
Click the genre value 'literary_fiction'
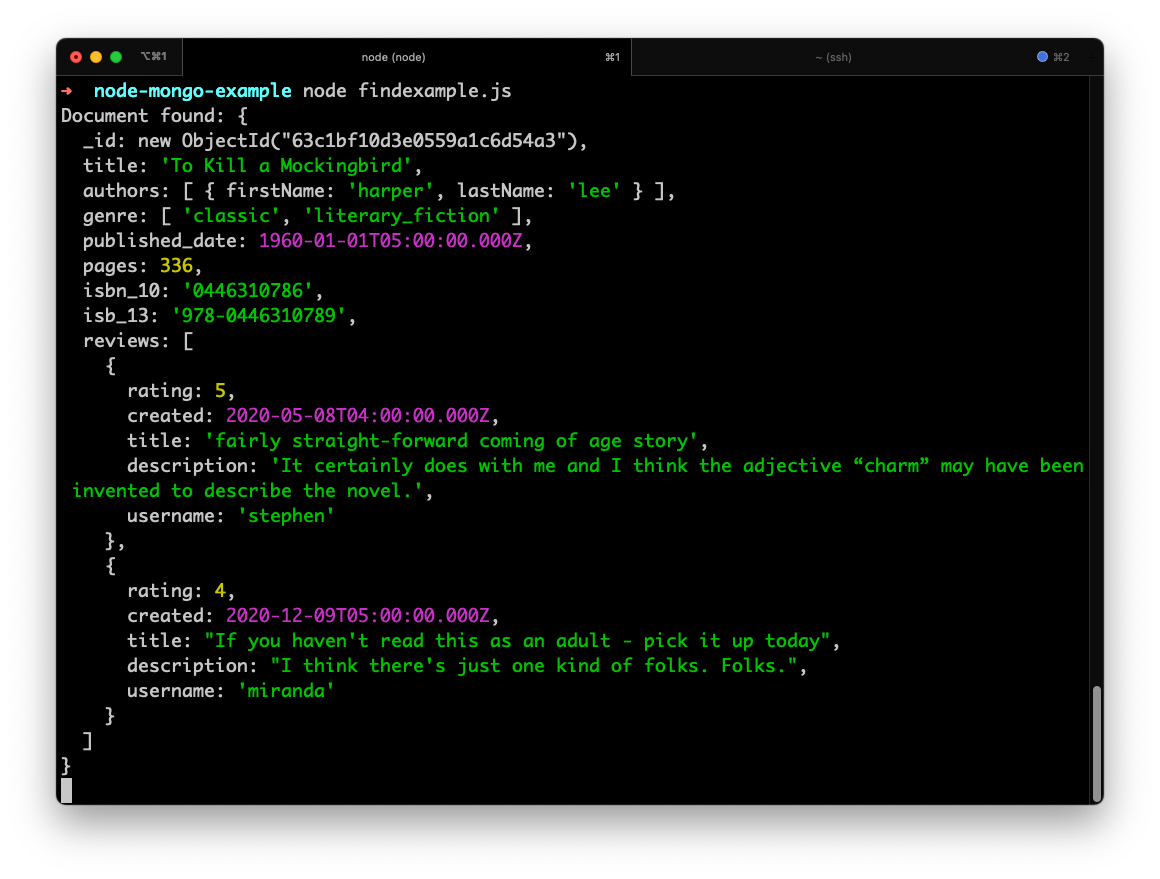point(402,216)
